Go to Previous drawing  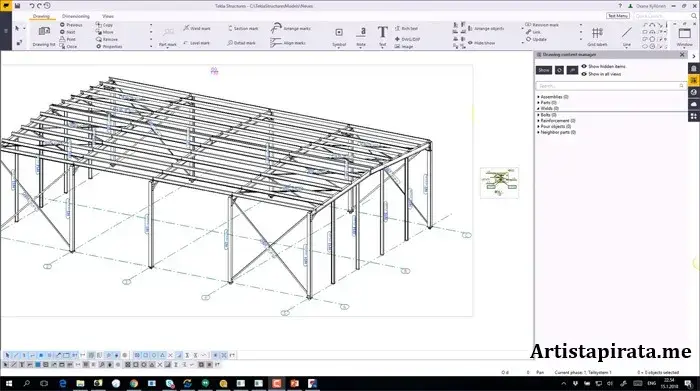[x=71, y=25]
